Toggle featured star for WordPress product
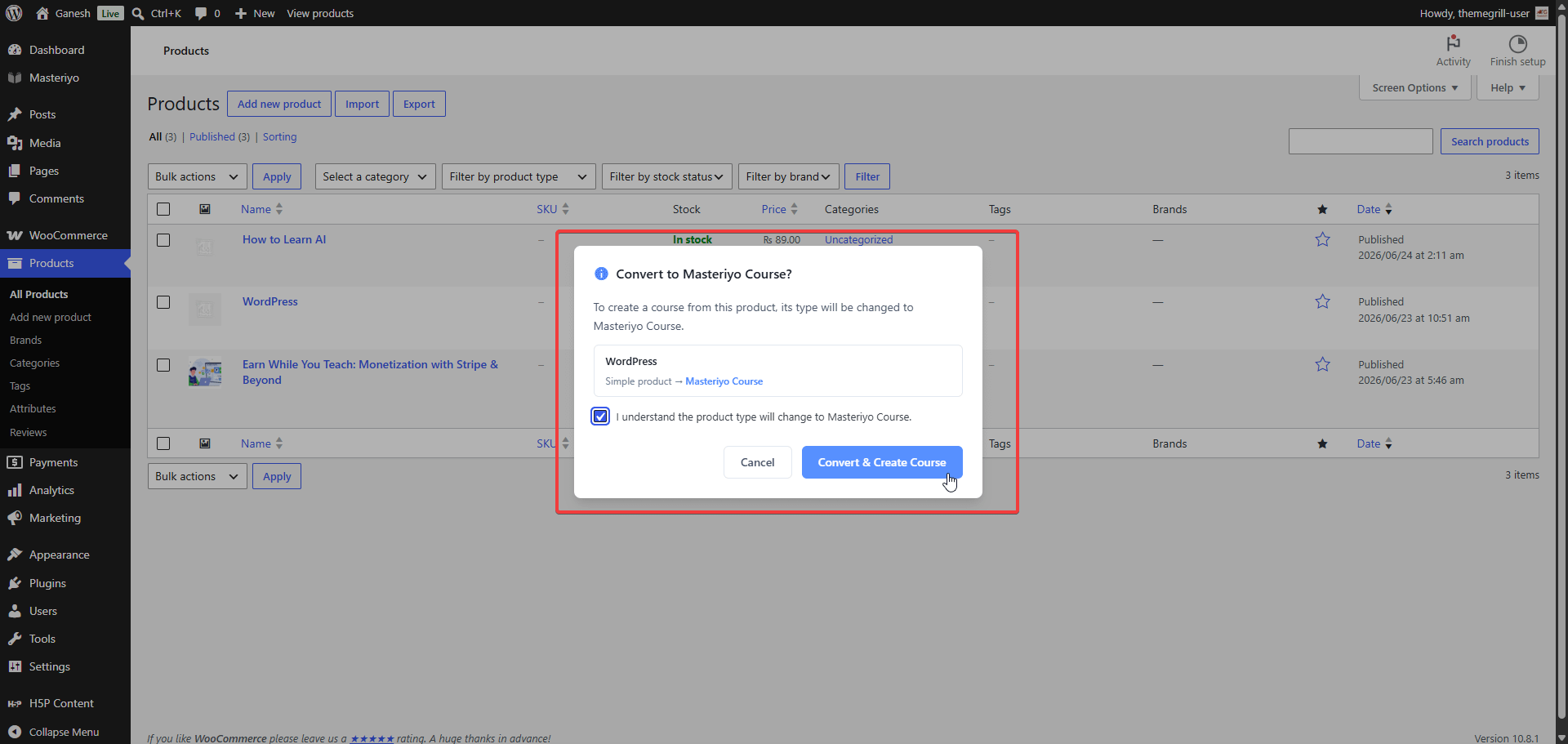Image resolution: width=1568 pixels, height=744 pixels. coord(1322,301)
